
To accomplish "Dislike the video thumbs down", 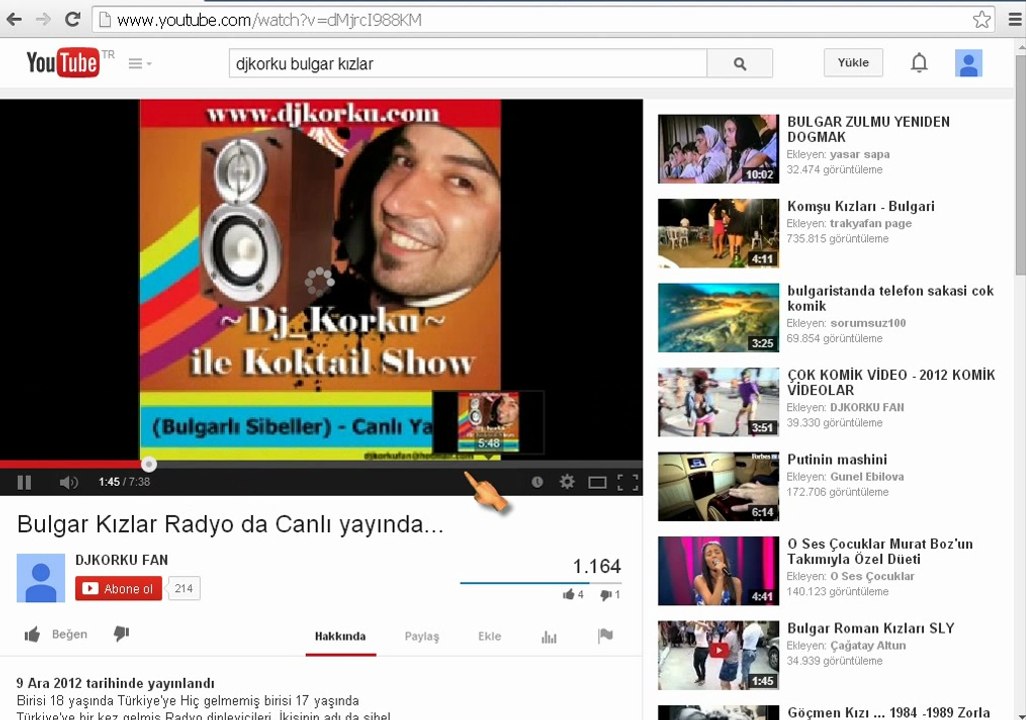I will point(121,634).
